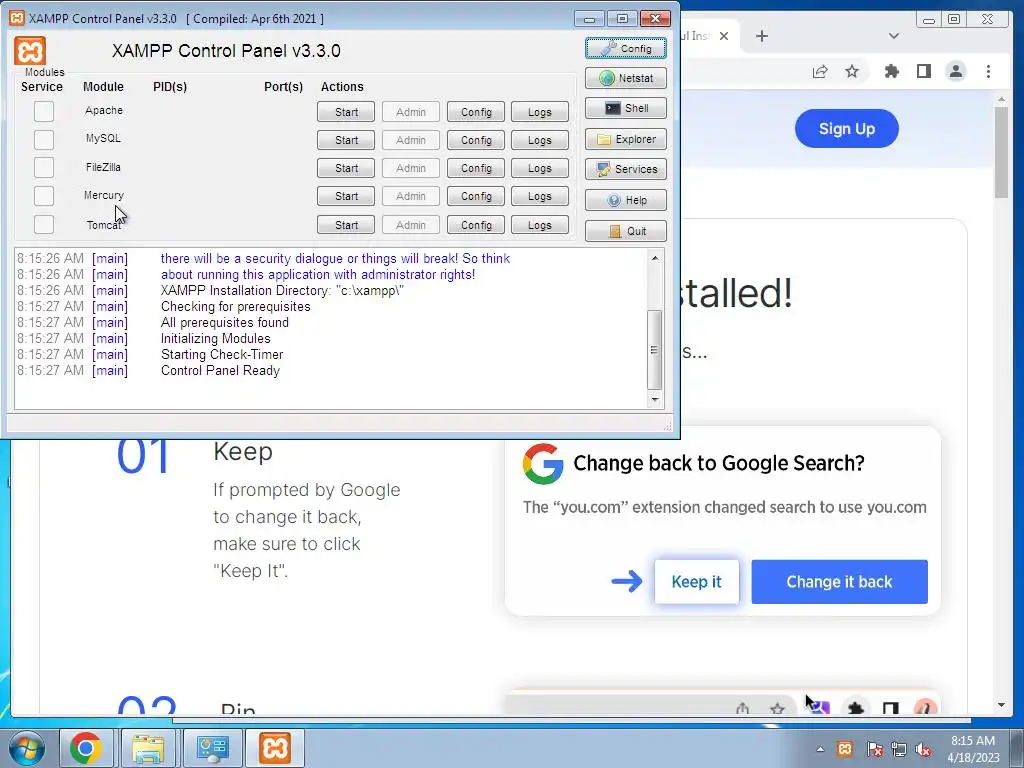Viewport: 1024px width, 768px height.
Task: Open the Services button in XAMPP
Action: 626,169
